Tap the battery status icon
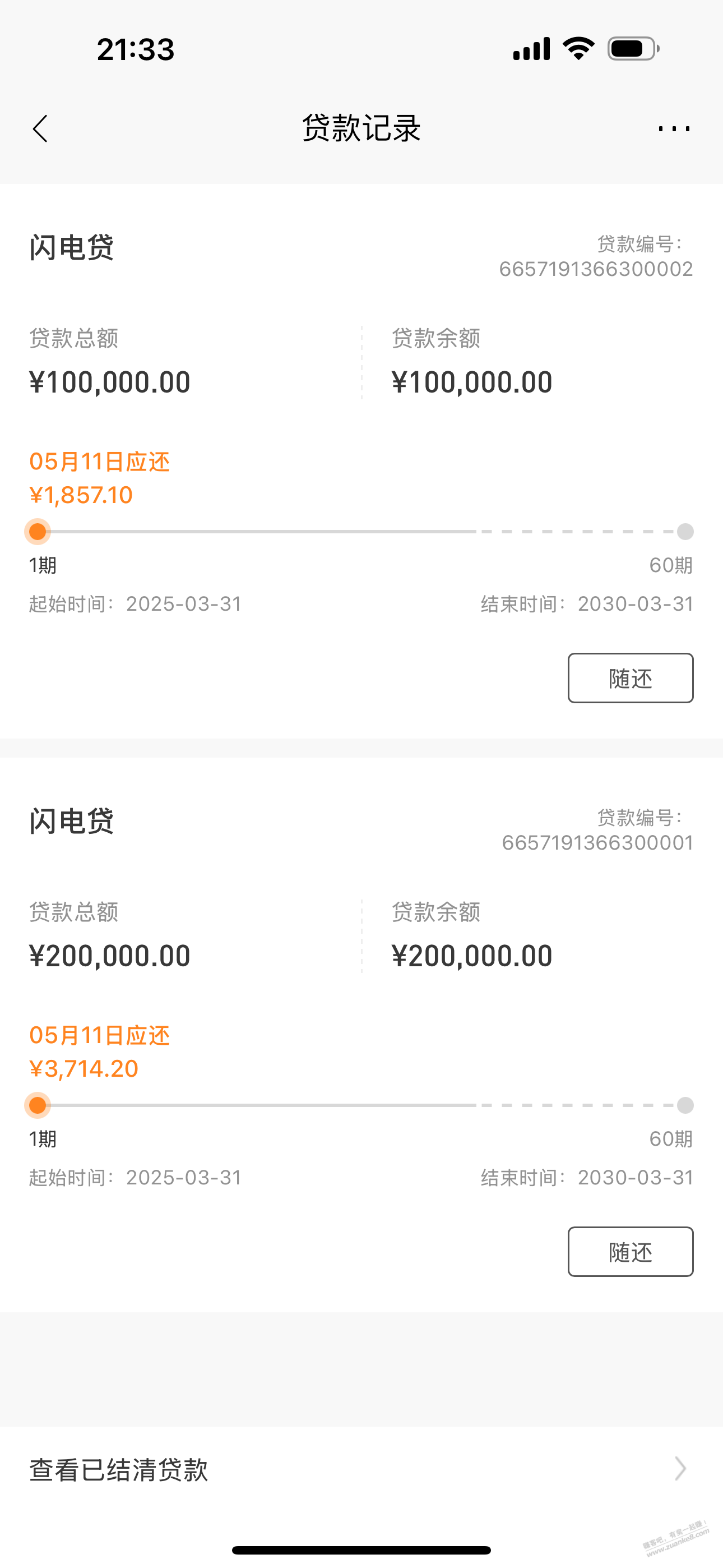The height and width of the screenshot is (1568, 723). (x=633, y=49)
